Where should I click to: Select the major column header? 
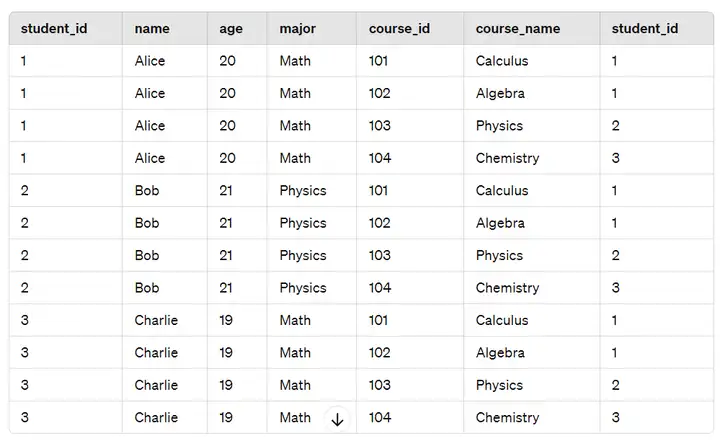(x=298, y=29)
